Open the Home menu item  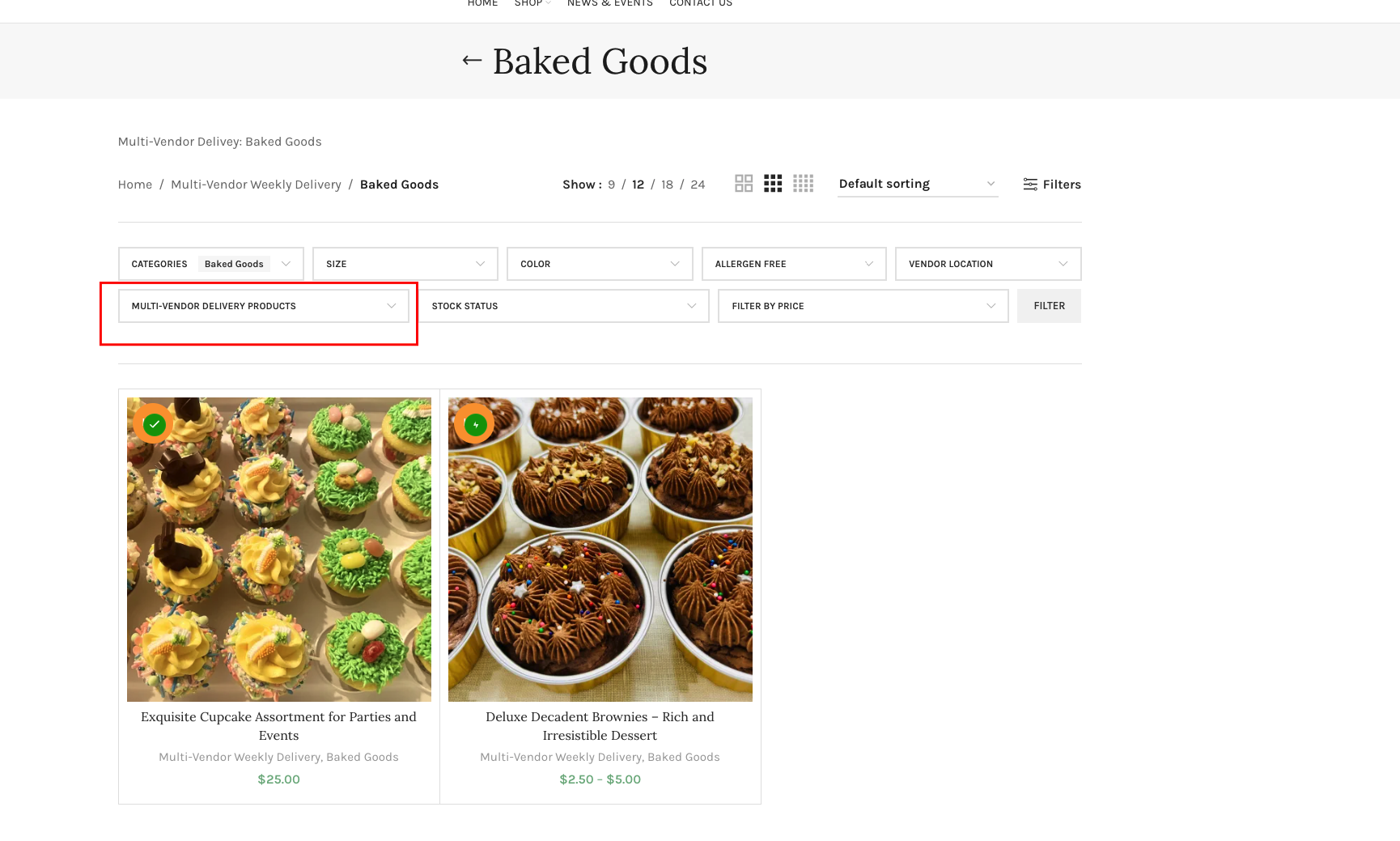(482, 3)
